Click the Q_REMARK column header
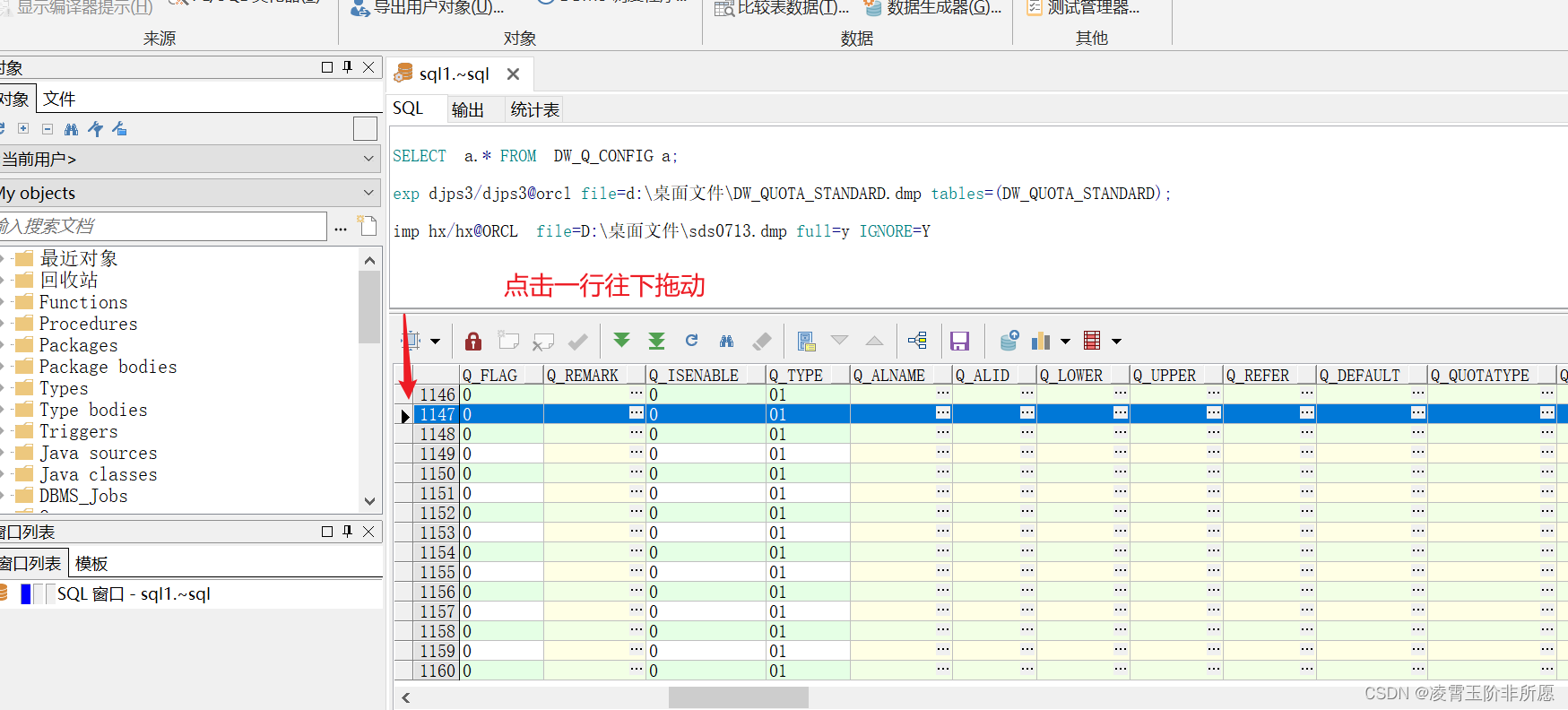 594,375
